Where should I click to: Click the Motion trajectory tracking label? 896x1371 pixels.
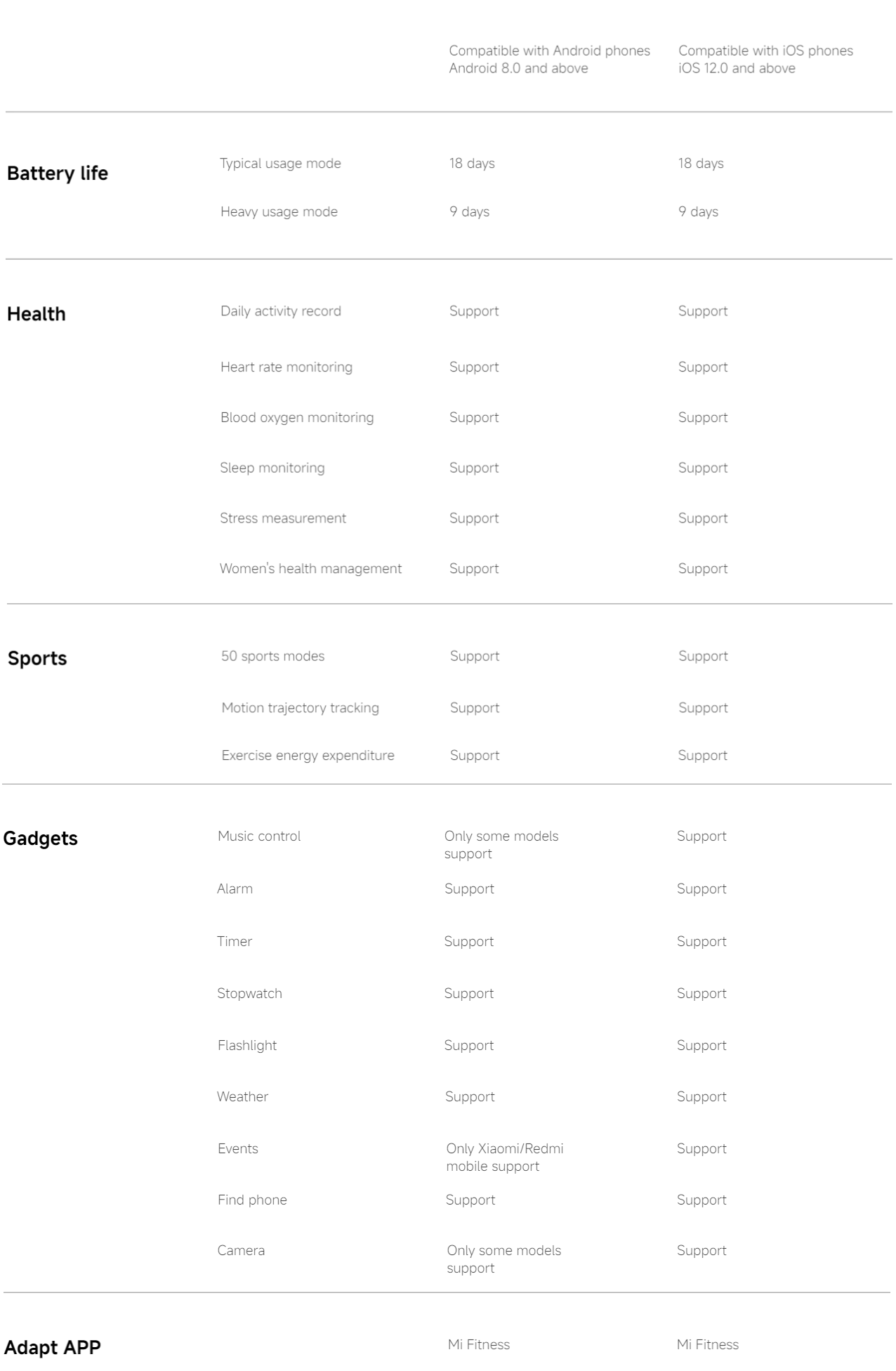[300, 708]
